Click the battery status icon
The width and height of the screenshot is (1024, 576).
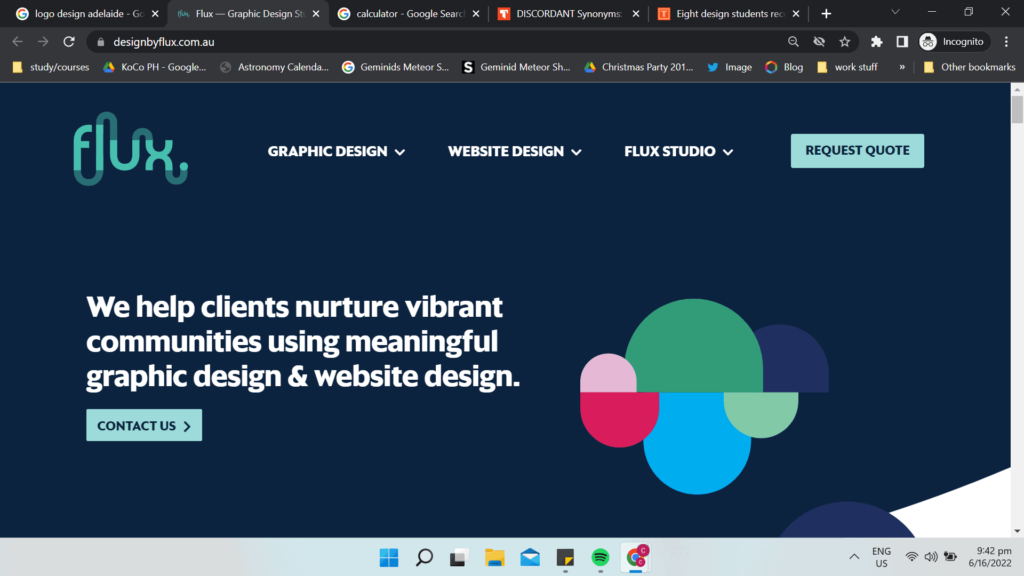pos(950,557)
